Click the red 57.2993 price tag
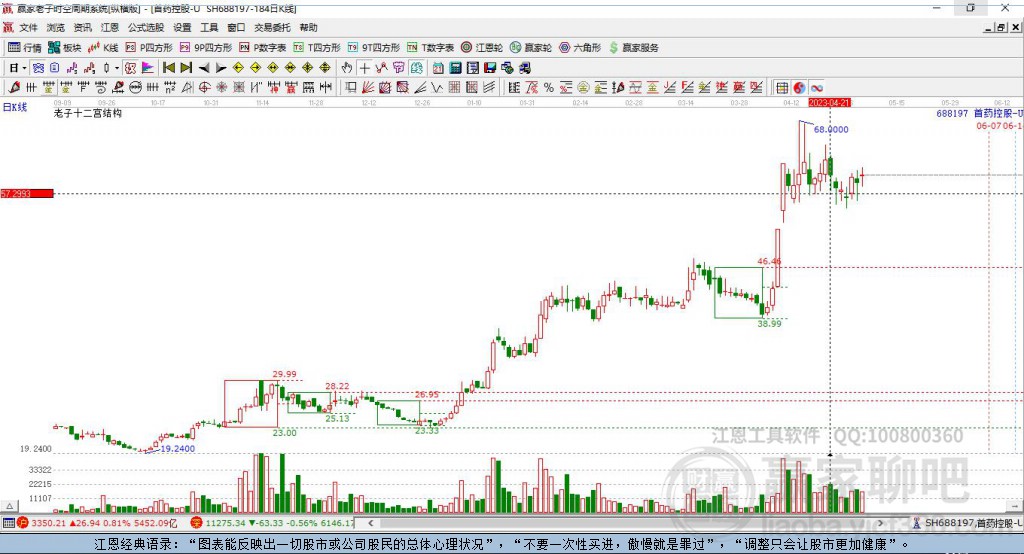This screenshot has height=554, width=1024. pos(27,193)
